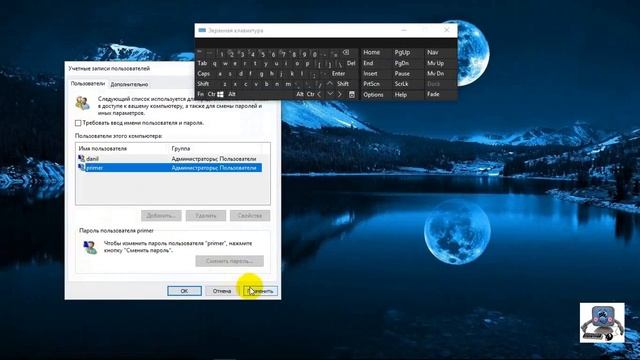Toggle the Fade key on on-screen keyboard
The width and height of the screenshot is (640, 360).
coord(433,94)
